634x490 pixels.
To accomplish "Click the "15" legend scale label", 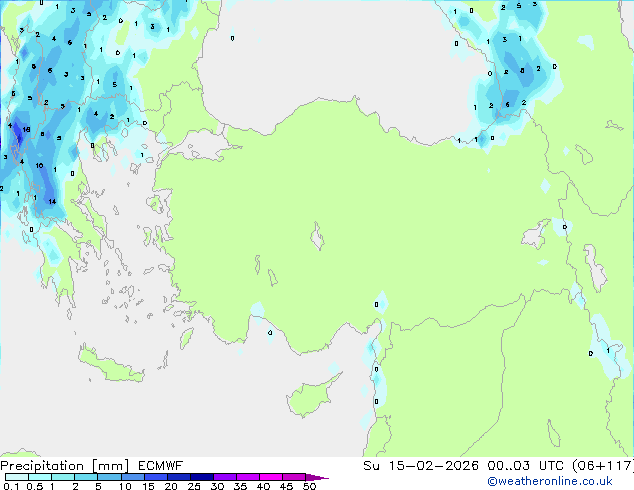I will pyautogui.click(x=148, y=486).
